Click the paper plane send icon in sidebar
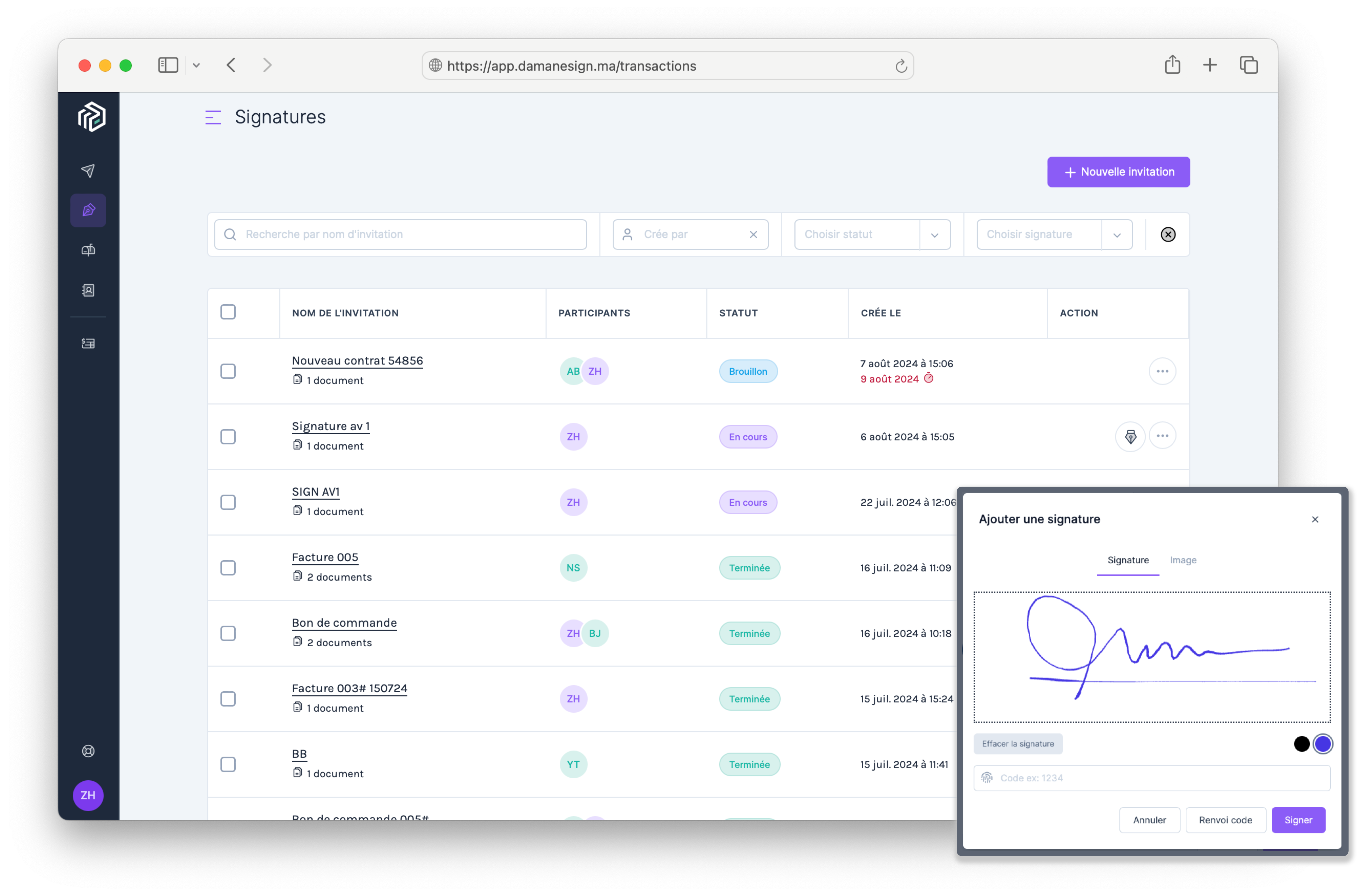Viewport: 1361px width, 896px height. click(x=88, y=170)
